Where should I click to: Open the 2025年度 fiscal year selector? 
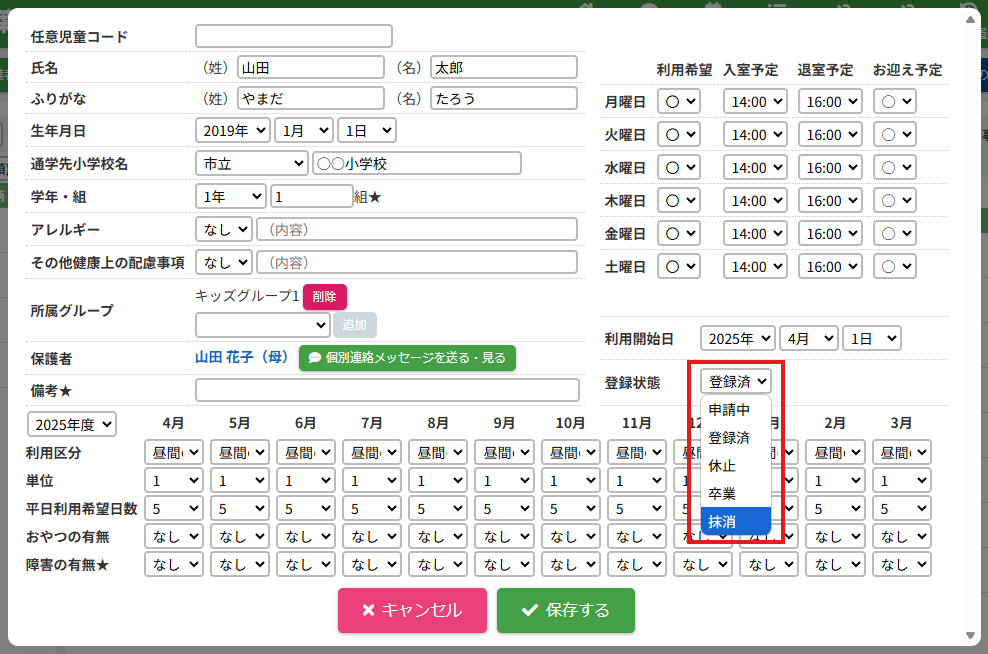click(x=72, y=424)
